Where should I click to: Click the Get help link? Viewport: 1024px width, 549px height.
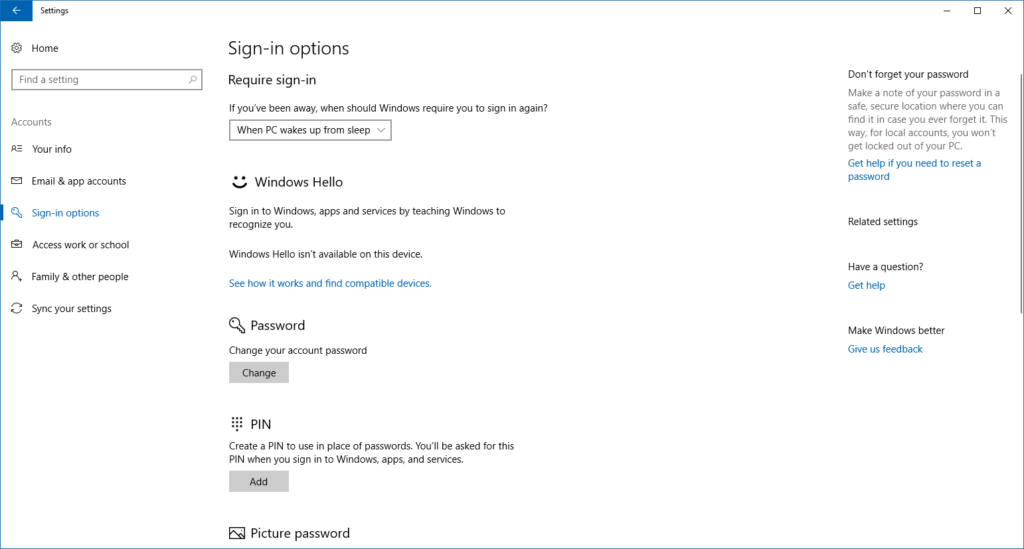(x=866, y=286)
